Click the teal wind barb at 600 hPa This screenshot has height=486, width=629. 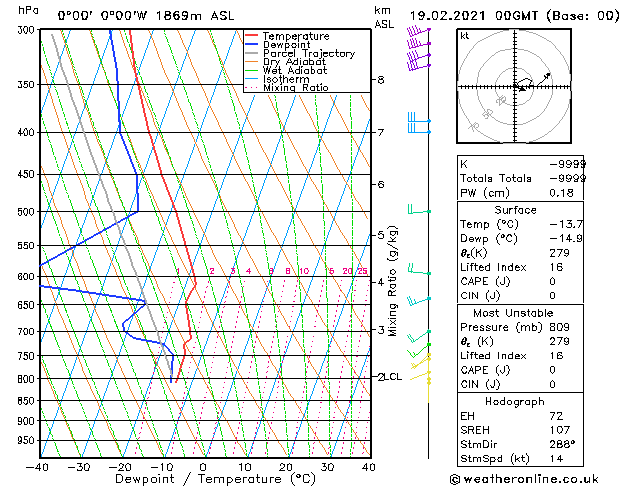[x=419, y=269]
